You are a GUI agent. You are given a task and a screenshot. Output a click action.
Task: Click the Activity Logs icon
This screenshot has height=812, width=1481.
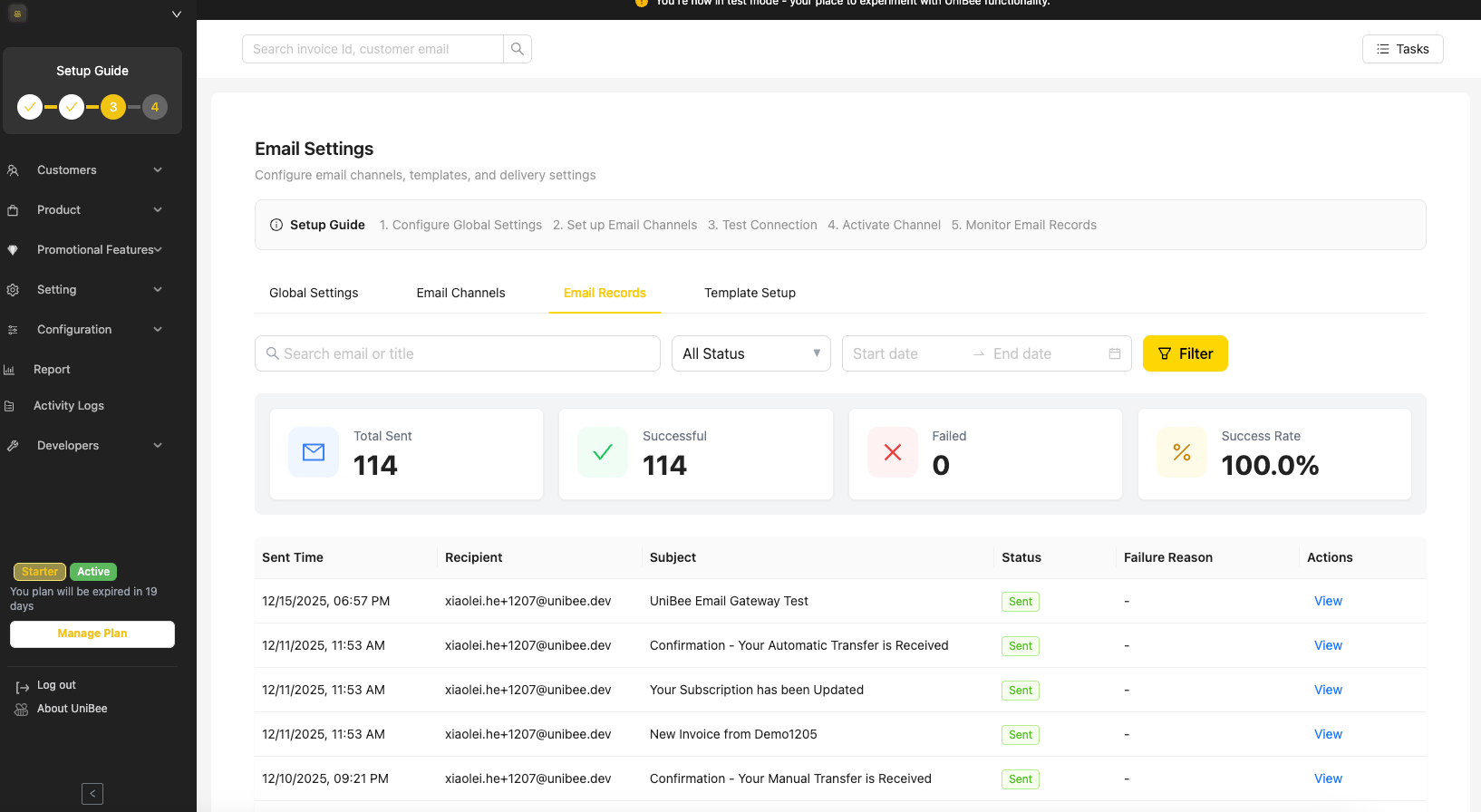point(9,406)
